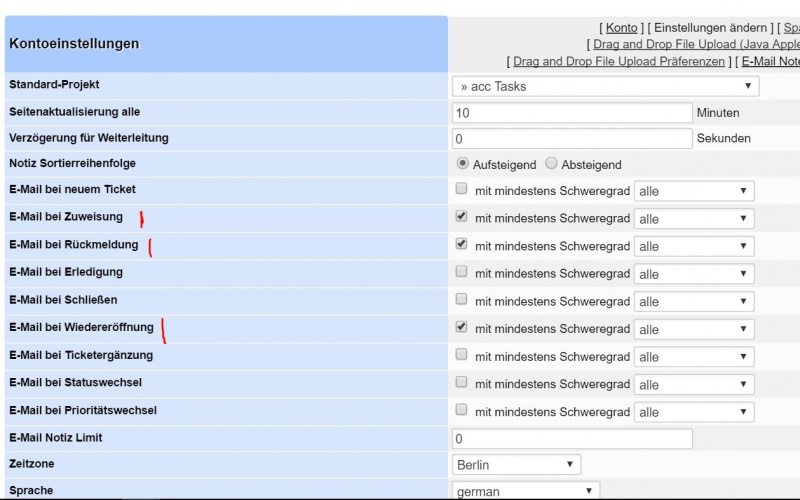Select the Aufsteigend radio button
800x500 pixels.
click(x=462, y=163)
